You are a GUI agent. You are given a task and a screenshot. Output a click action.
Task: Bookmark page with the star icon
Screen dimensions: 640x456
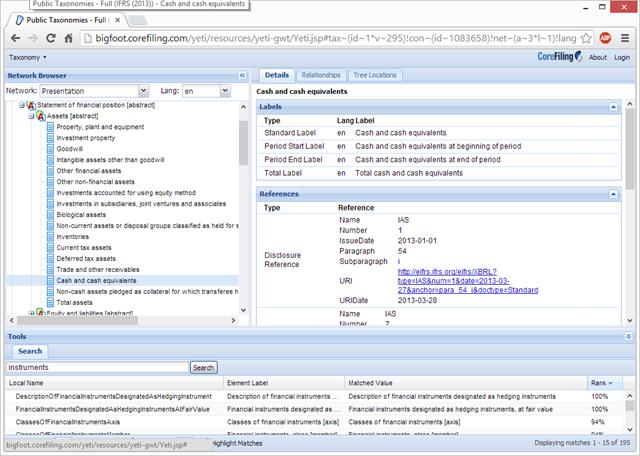586,38
